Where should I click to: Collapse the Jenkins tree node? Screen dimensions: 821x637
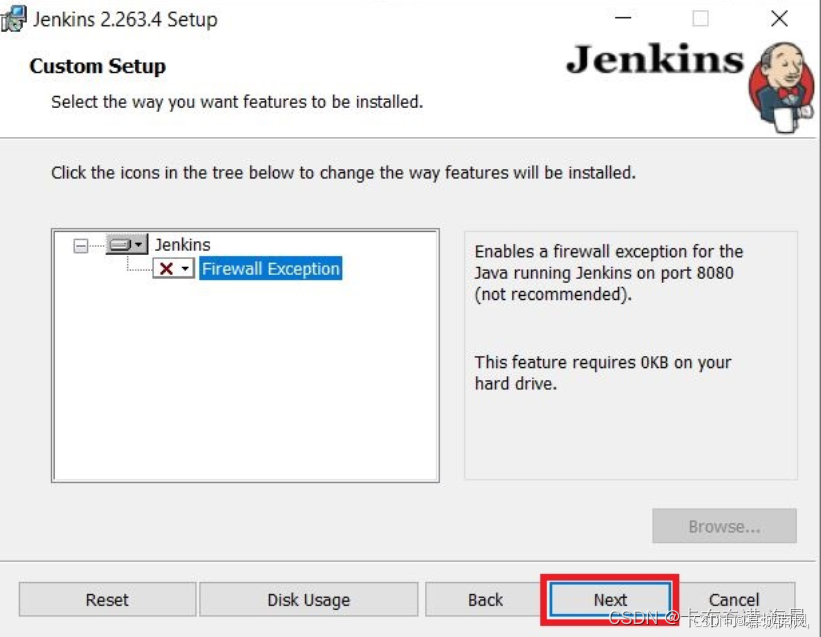tap(81, 245)
